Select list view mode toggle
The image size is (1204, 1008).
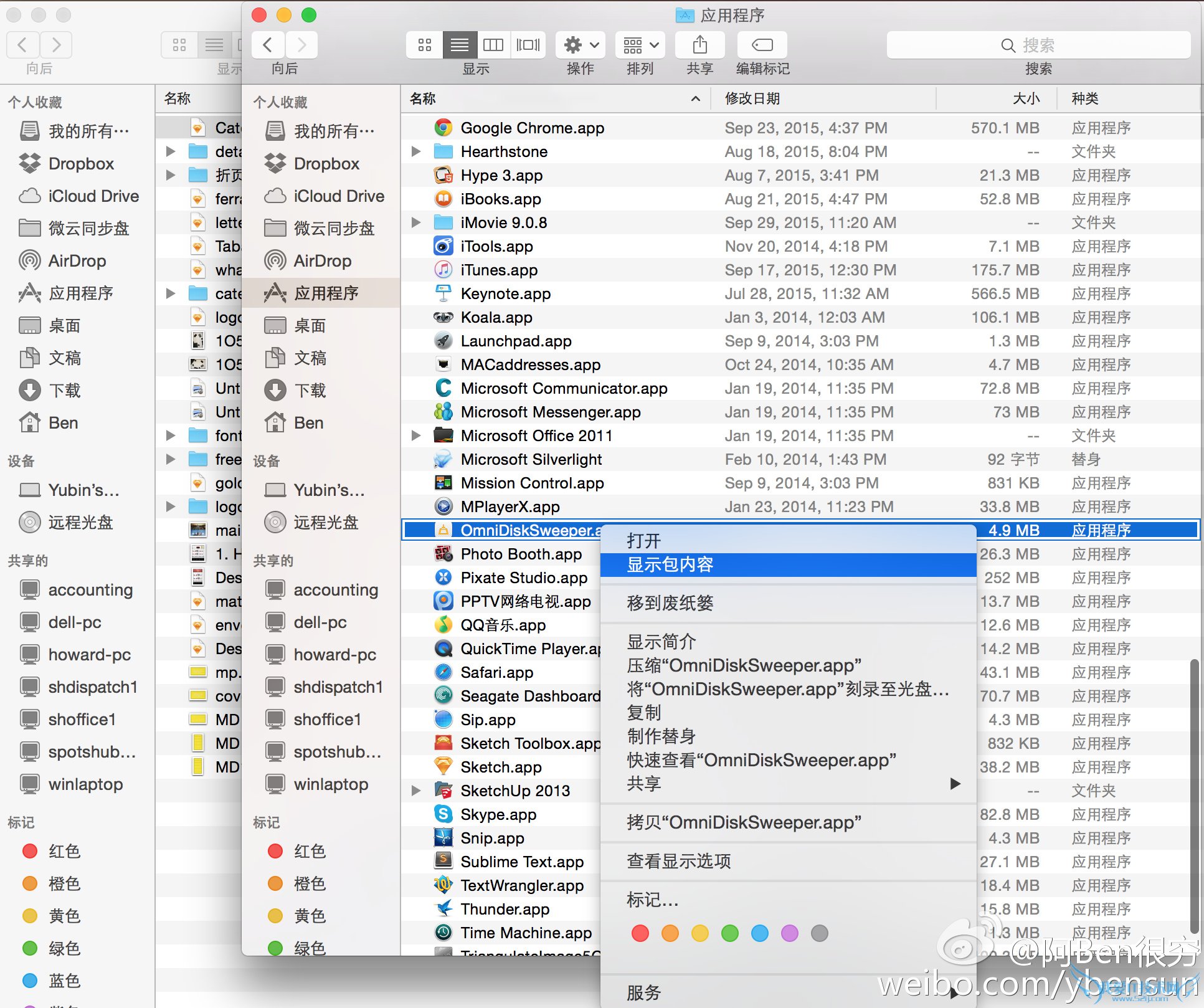(x=460, y=45)
